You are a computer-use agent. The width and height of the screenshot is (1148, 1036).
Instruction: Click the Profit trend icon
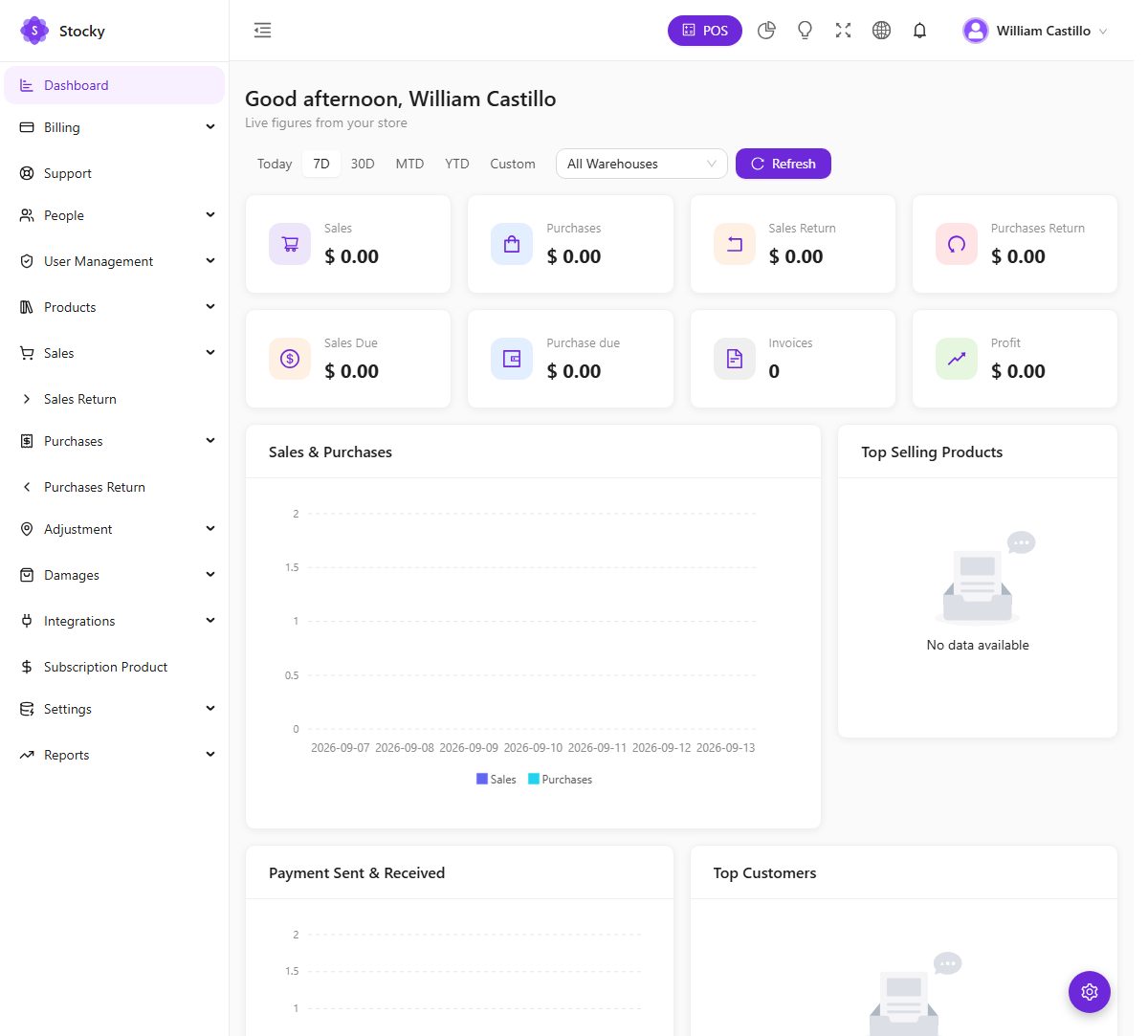click(957, 359)
